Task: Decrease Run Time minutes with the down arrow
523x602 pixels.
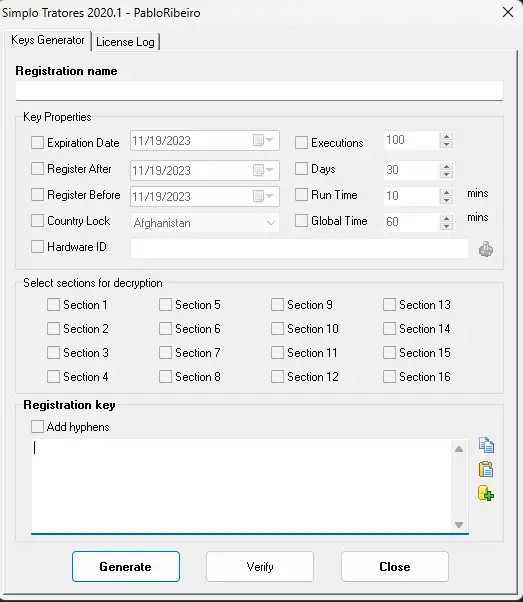Action: 446,200
